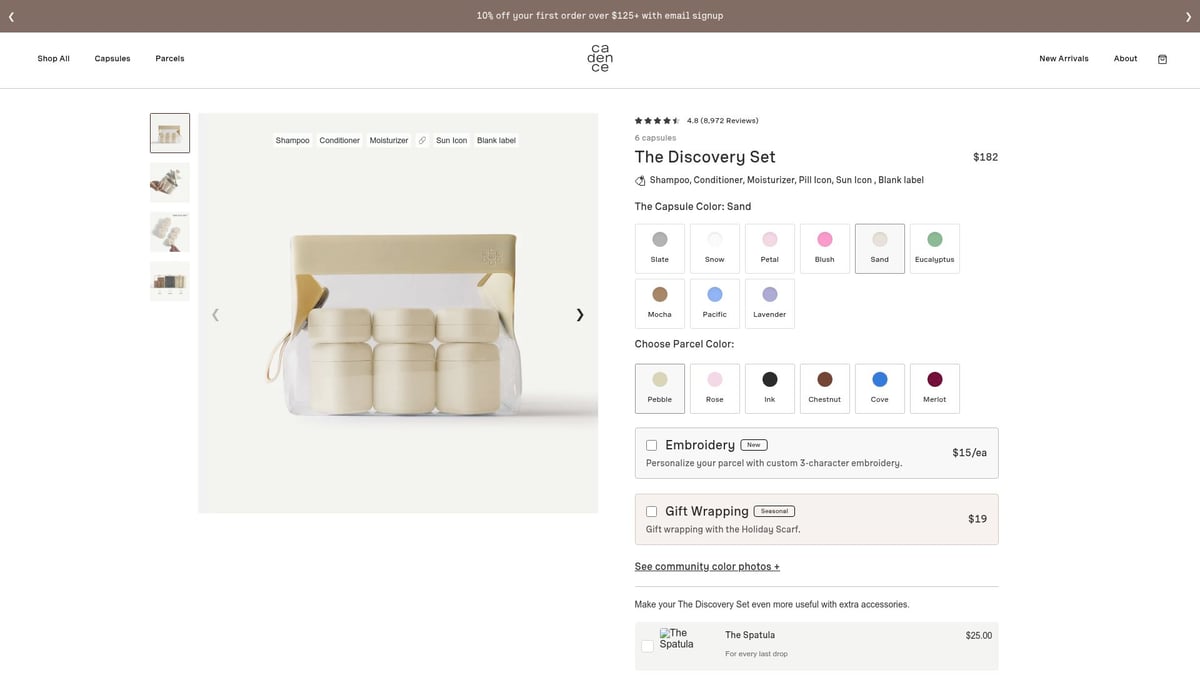
Task: Click the left arrow on the product carousel
Action: pyautogui.click(x=215, y=314)
